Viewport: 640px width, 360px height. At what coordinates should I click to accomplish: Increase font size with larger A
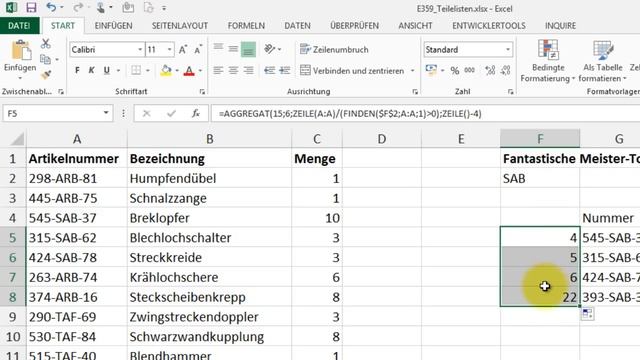coord(183,50)
